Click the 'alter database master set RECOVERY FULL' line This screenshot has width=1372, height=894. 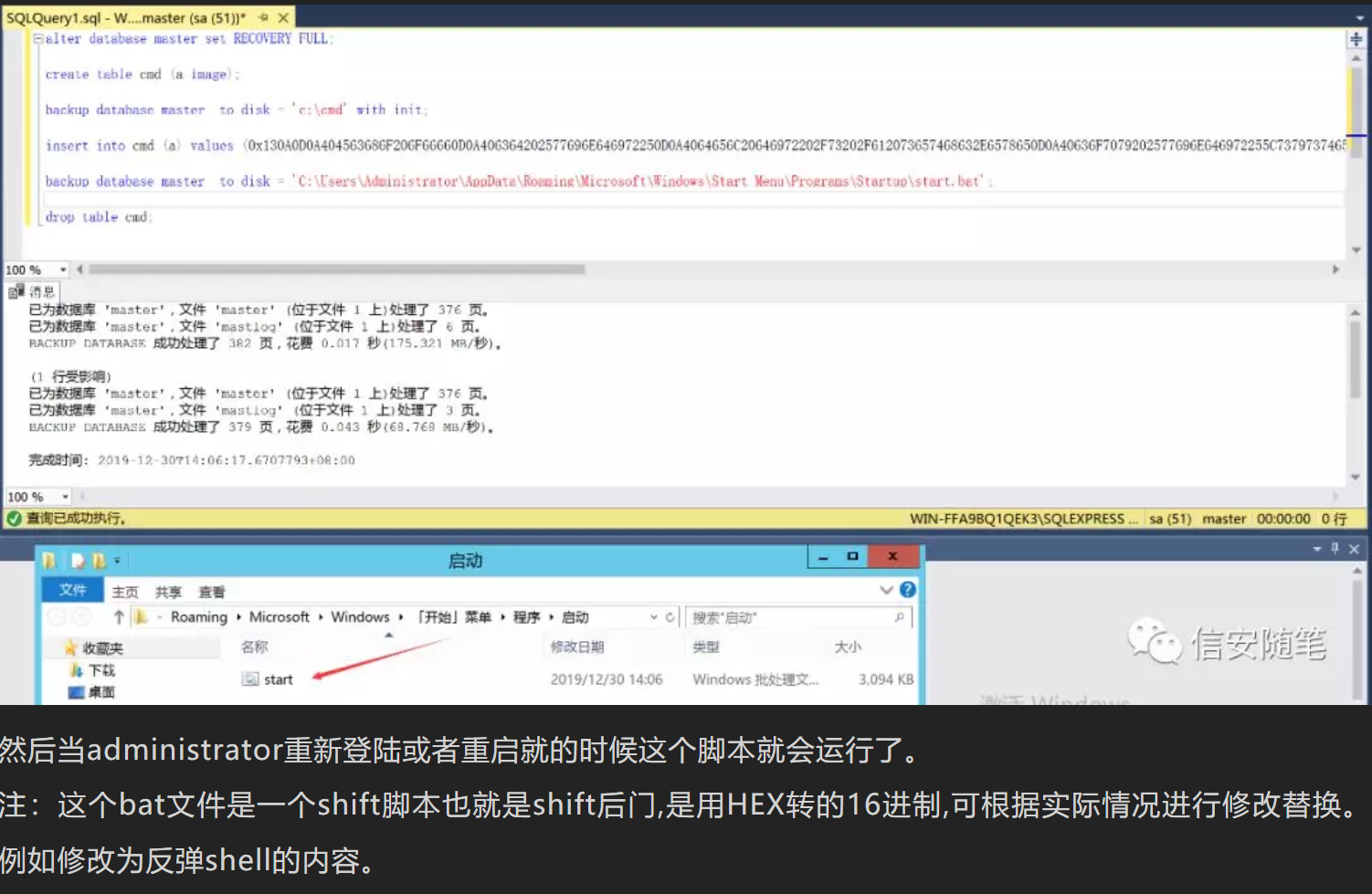(x=189, y=39)
